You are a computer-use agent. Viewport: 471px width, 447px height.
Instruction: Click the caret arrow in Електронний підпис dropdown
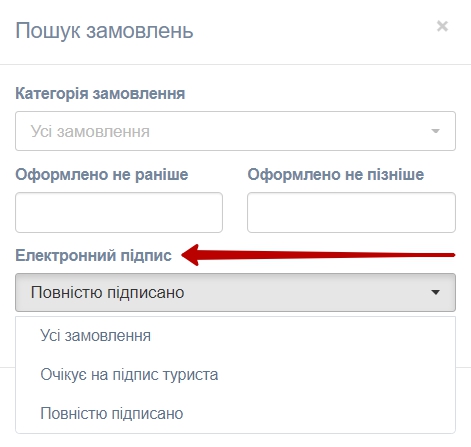tap(435, 292)
